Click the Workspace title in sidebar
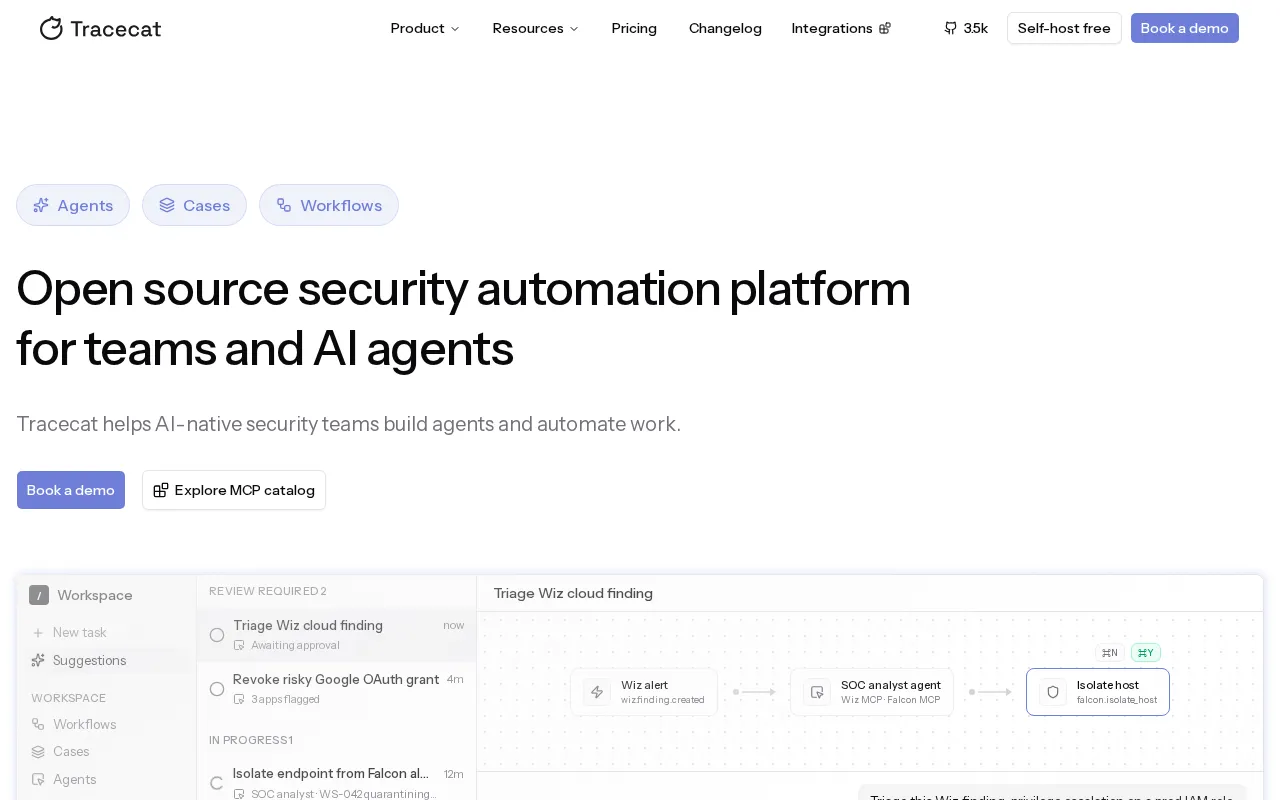 click(95, 595)
